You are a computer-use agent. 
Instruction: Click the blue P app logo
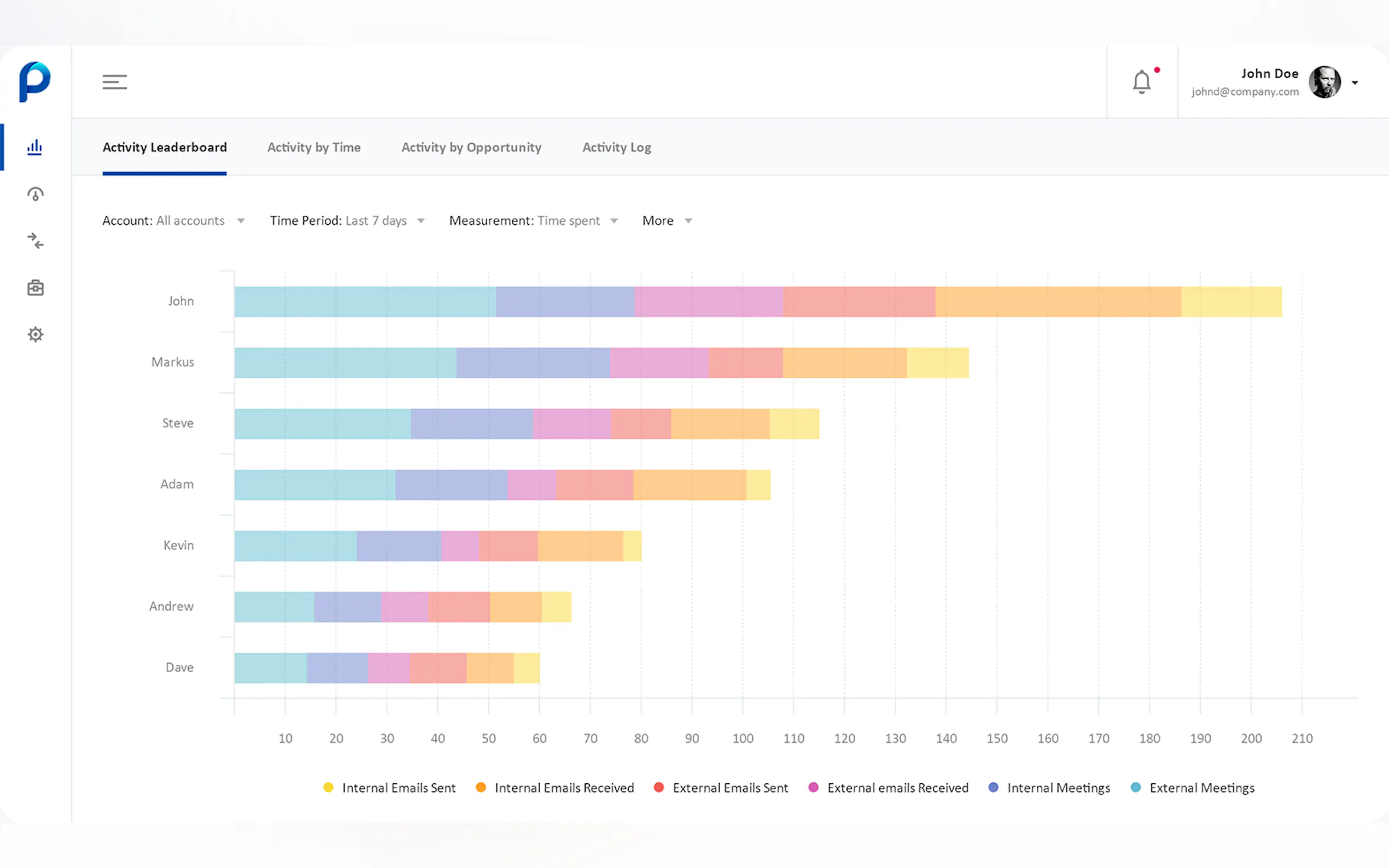pos(34,81)
